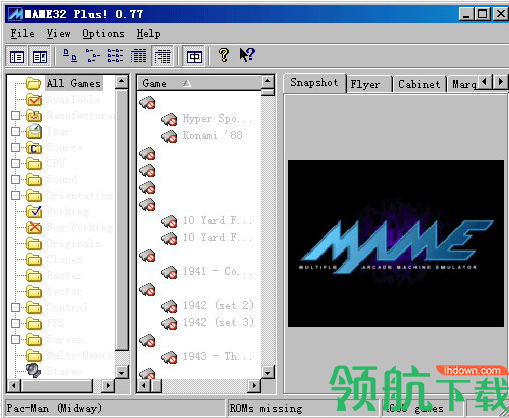The width and height of the screenshot is (509, 418).
Task: Select the Originals folder
Action: click(73, 243)
